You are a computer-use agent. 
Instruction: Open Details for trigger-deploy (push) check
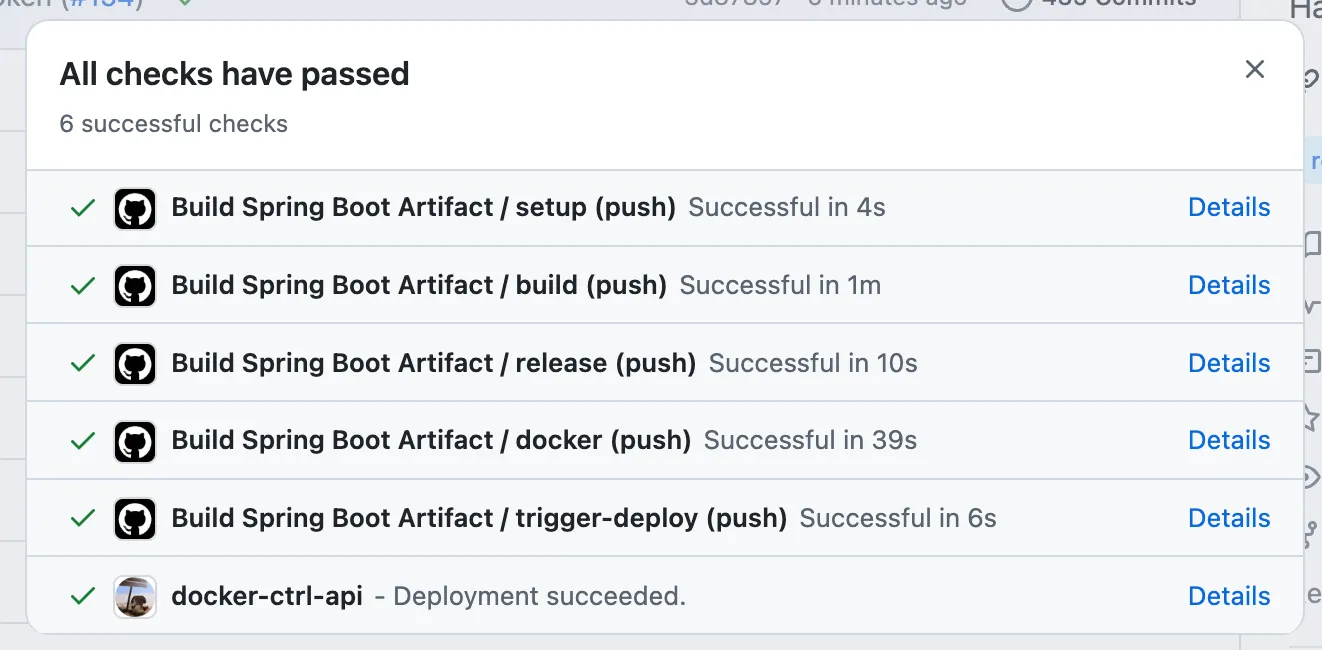(1229, 518)
